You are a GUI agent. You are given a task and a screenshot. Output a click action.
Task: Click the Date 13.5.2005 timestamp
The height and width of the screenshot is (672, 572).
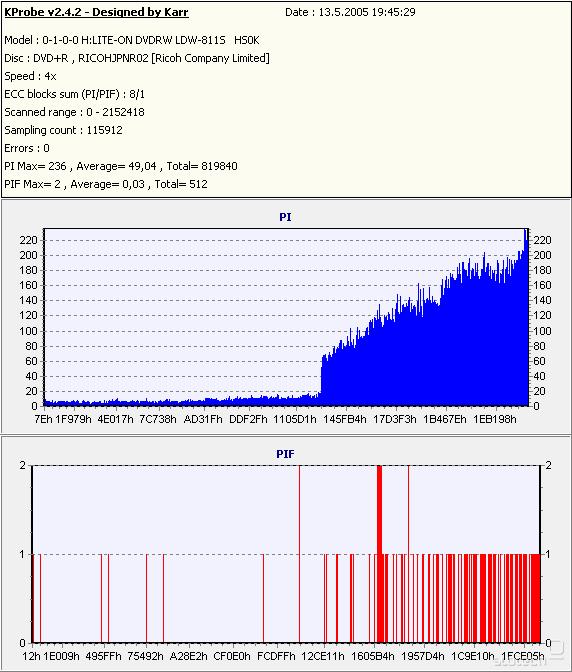coord(350,12)
